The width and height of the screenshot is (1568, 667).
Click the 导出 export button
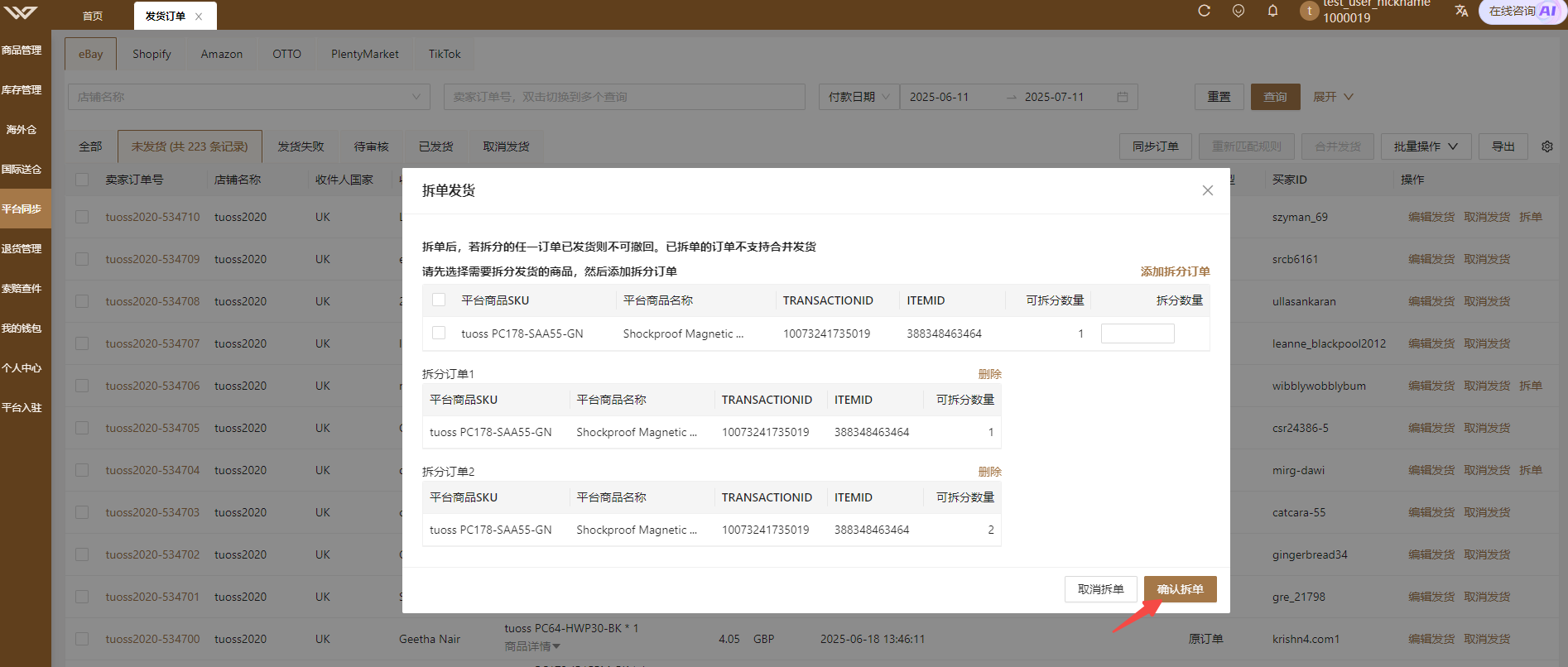tap(1503, 146)
